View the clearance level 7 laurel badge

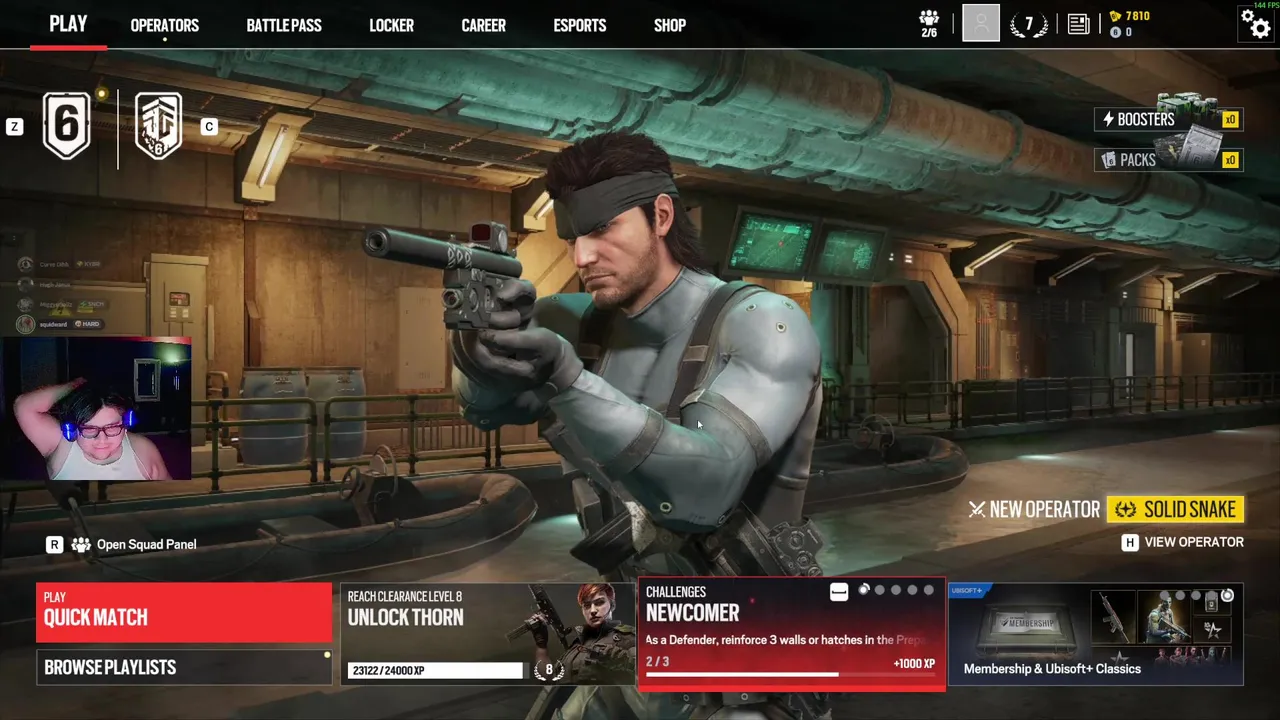1029,24
